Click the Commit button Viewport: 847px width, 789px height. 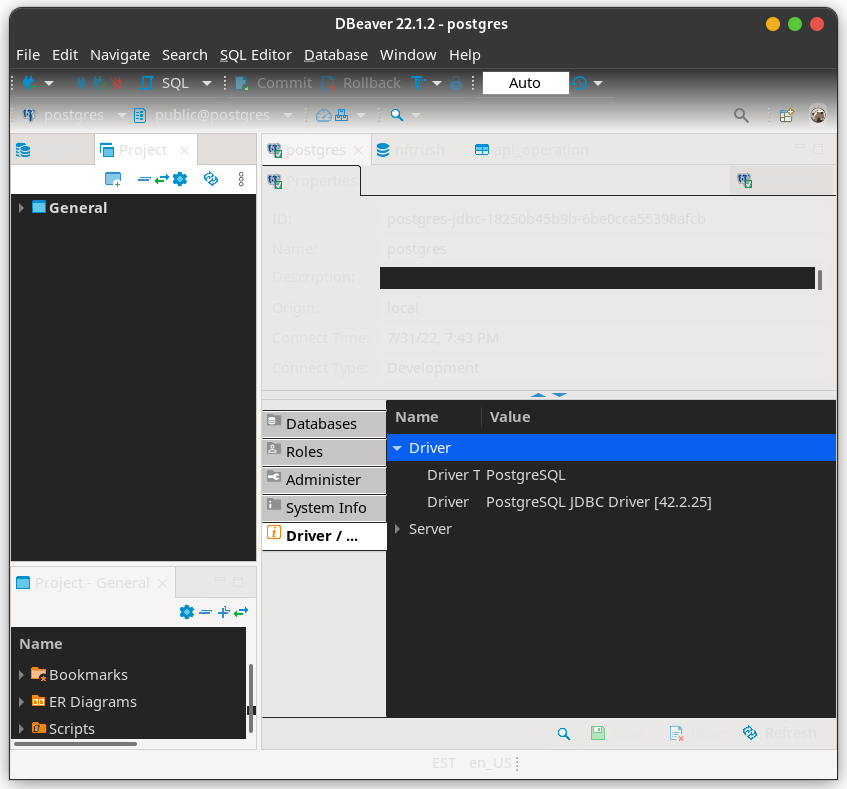coord(274,83)
